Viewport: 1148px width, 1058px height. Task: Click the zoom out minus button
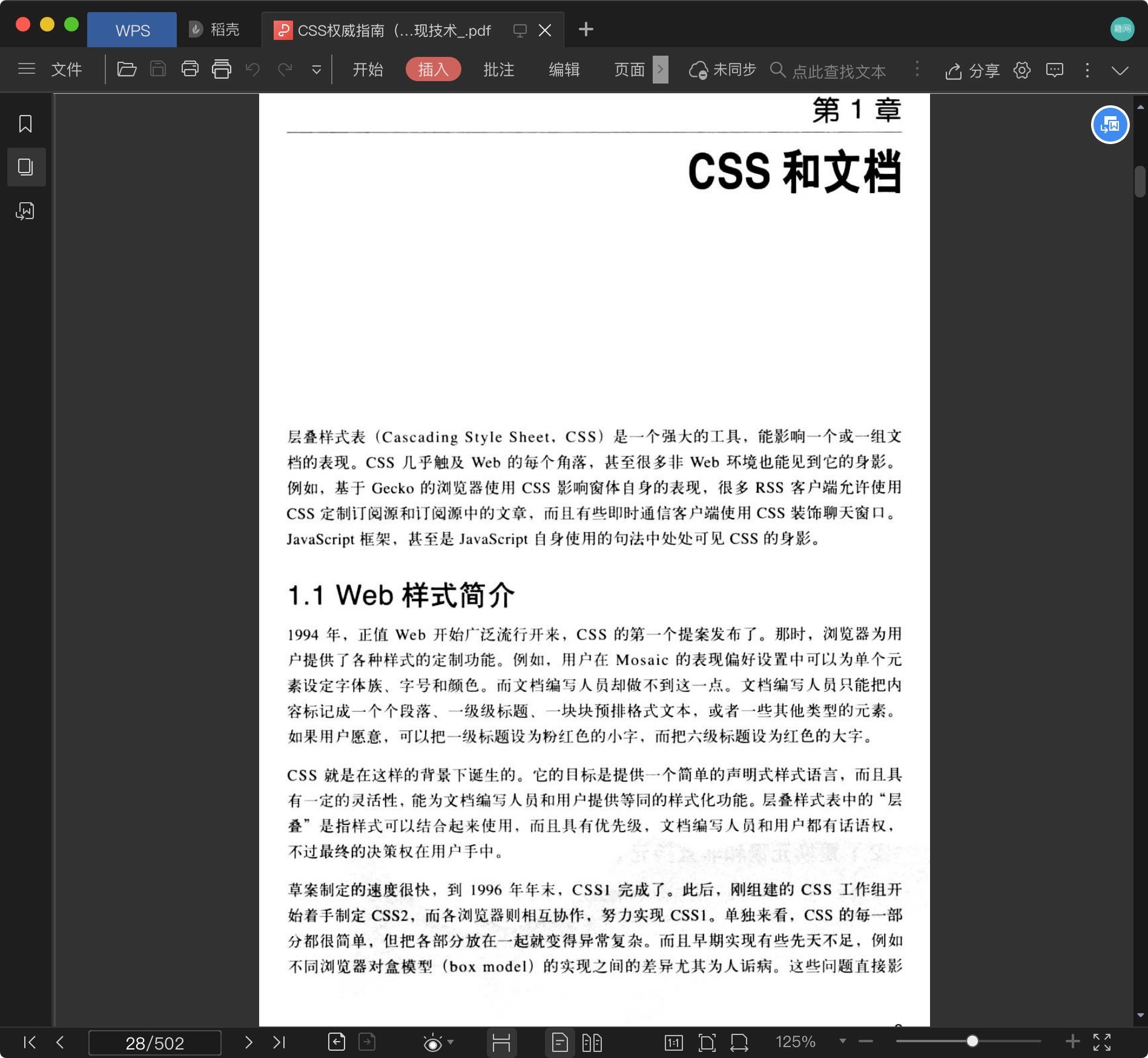coord(866,1042)
